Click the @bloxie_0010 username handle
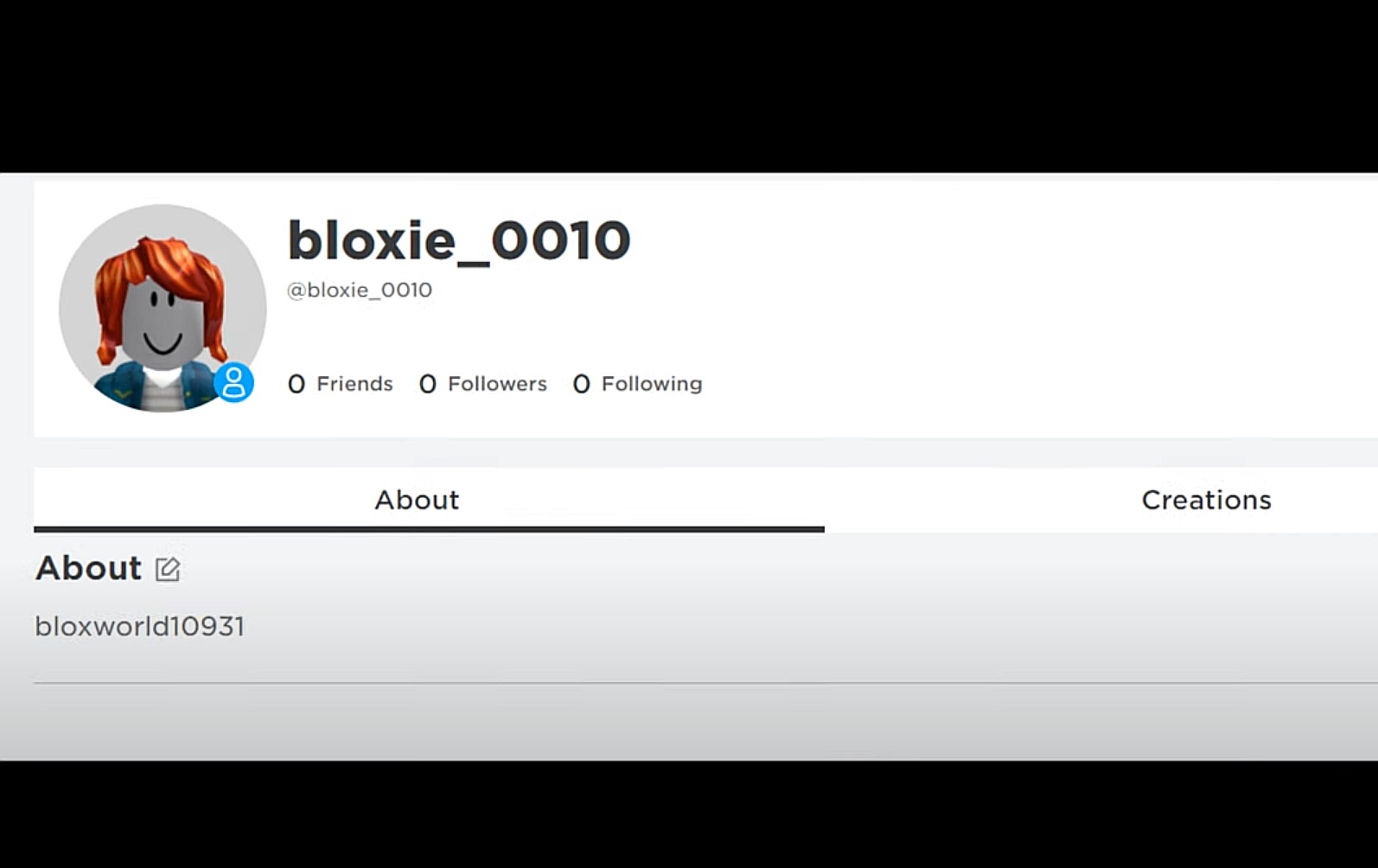Viewport: 1378px width, 868px height. (360, 290)
